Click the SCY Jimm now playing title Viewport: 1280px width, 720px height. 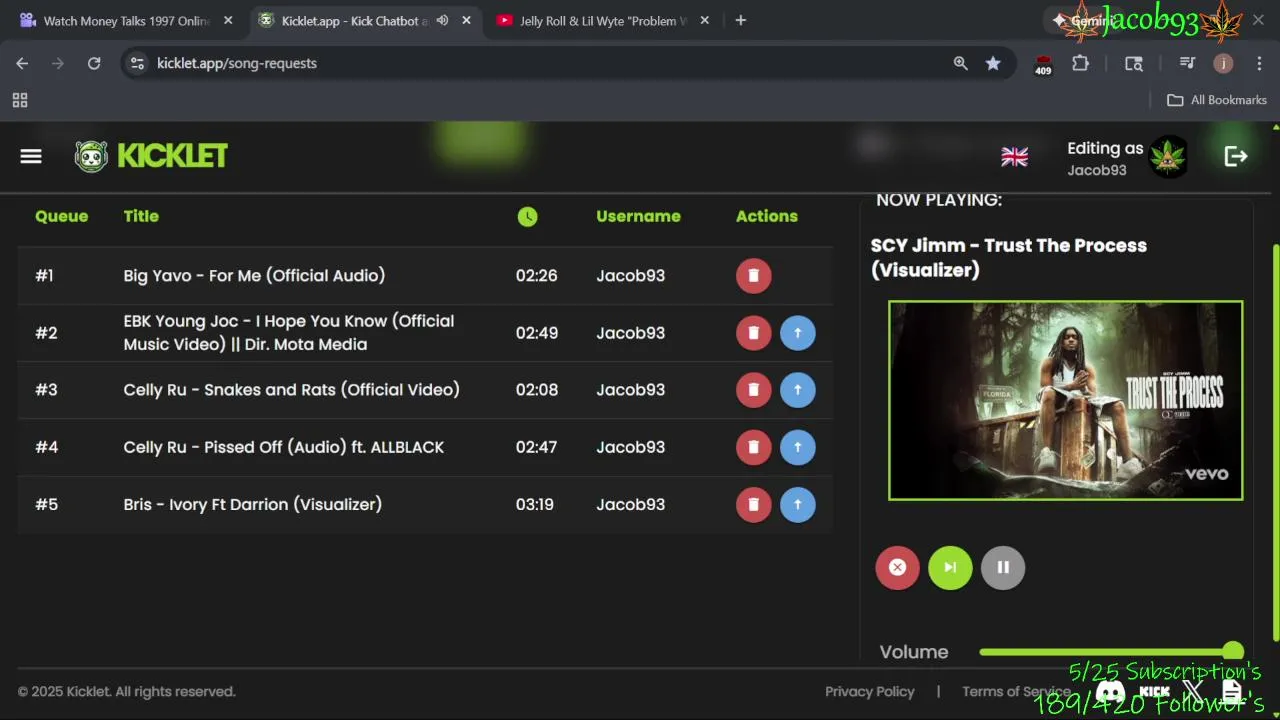(x=1009, y=258)
